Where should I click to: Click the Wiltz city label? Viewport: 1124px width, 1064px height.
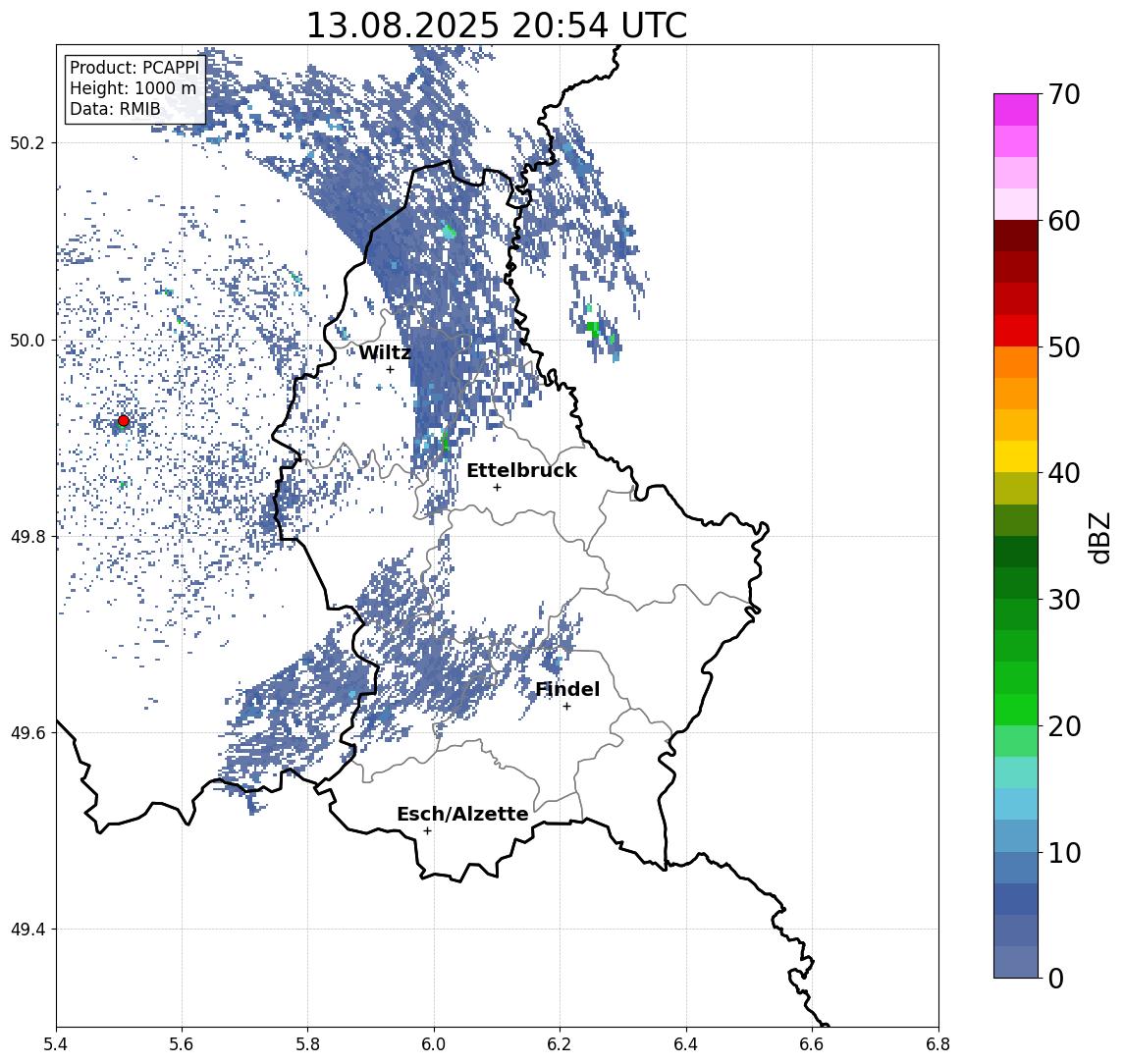385,352
